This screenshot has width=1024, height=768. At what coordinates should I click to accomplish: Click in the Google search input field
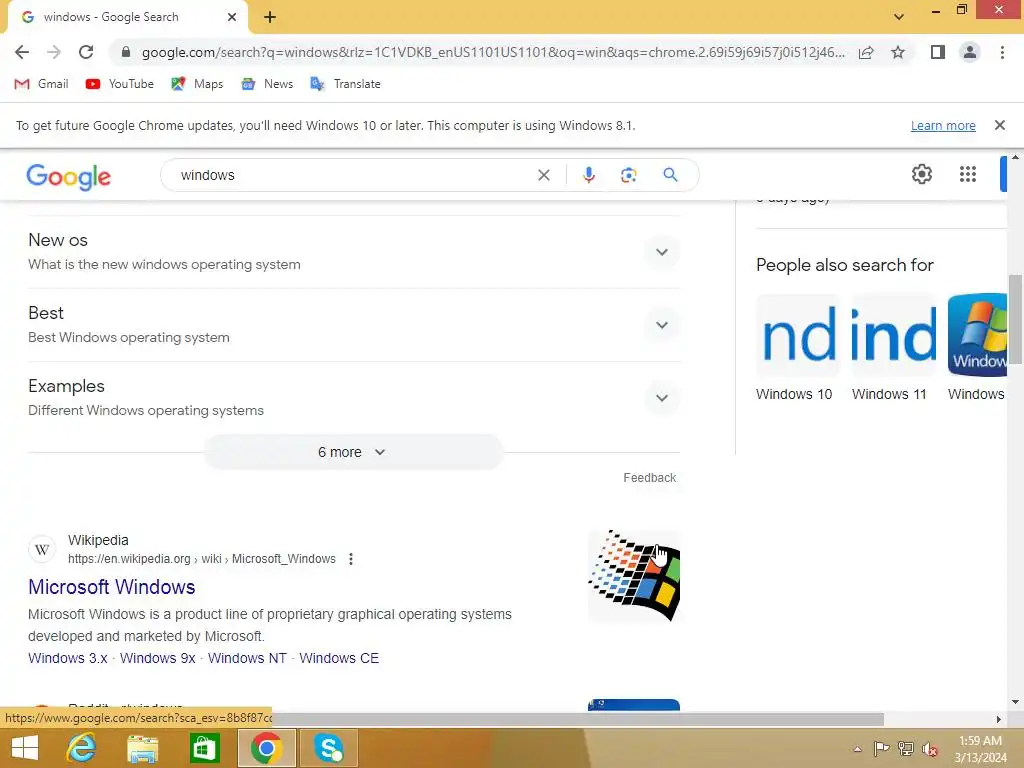pos(353,175)
